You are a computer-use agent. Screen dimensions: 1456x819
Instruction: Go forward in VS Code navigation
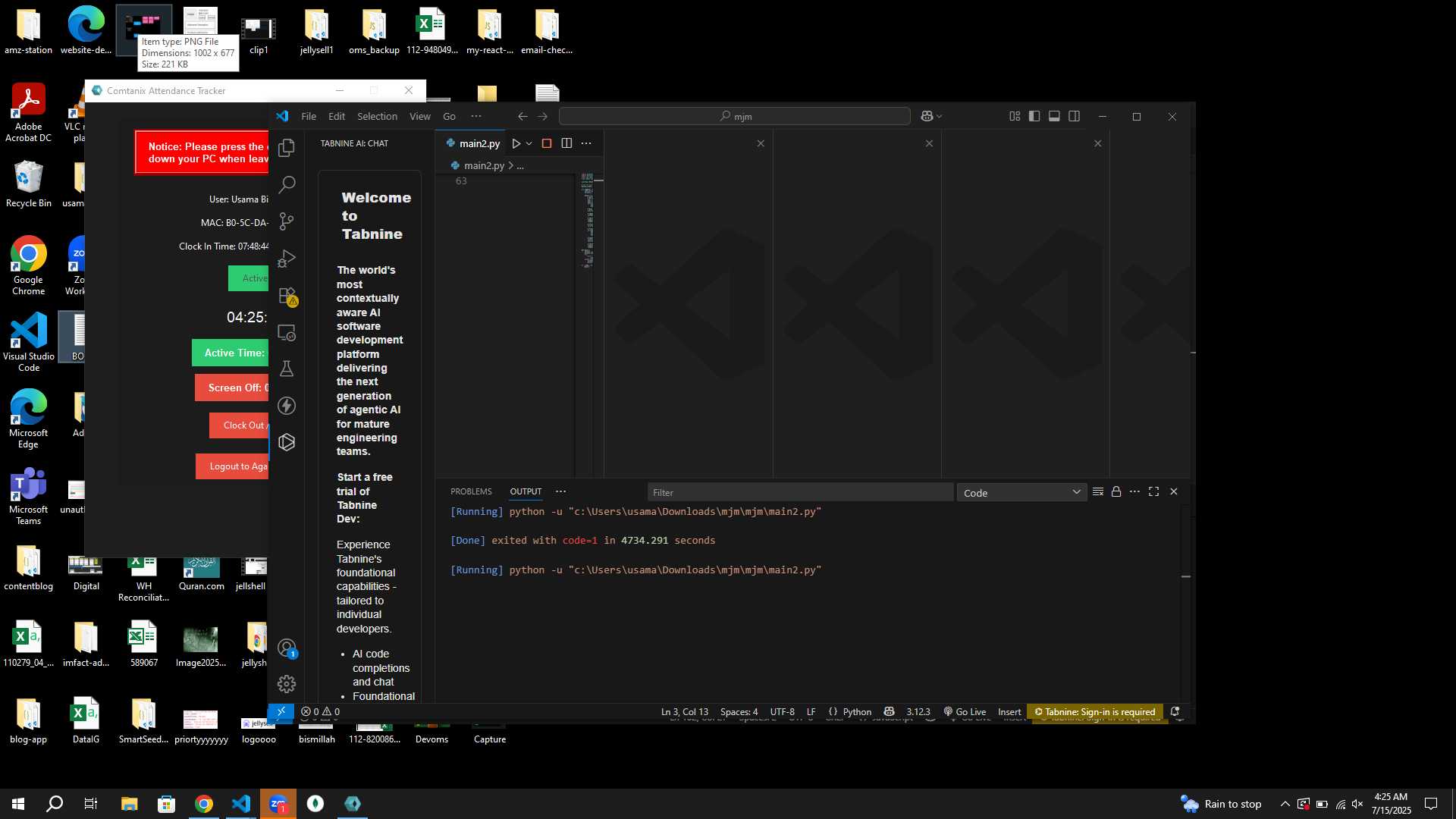pyautogui.click(x=542, y=116)
